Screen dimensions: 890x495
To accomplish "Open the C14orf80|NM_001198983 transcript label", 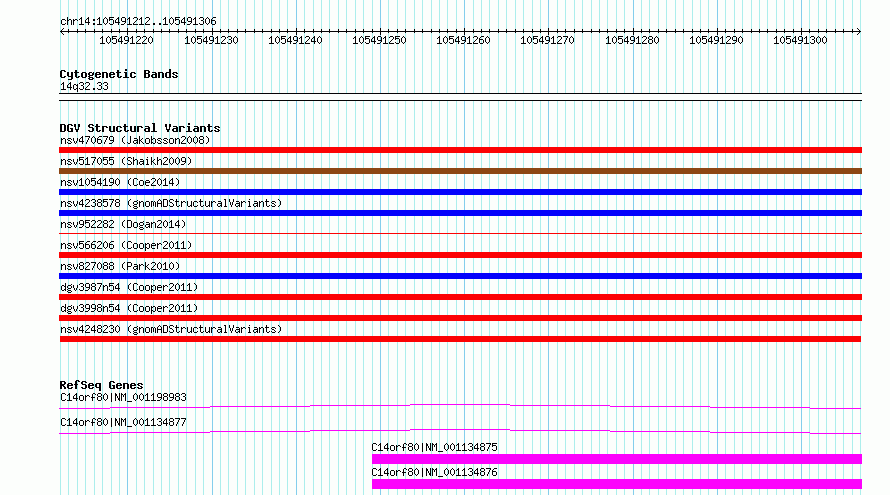I will [x=123, y=397].
